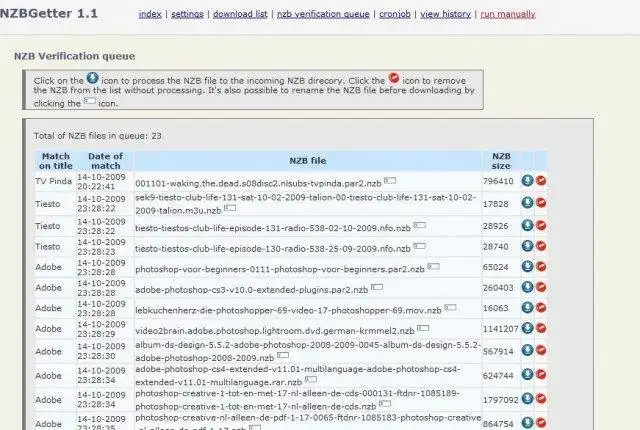640x430 pixels.
Task: Rename the photoshop-voor-beginners par2 NZB
Action: click(433, 266)
